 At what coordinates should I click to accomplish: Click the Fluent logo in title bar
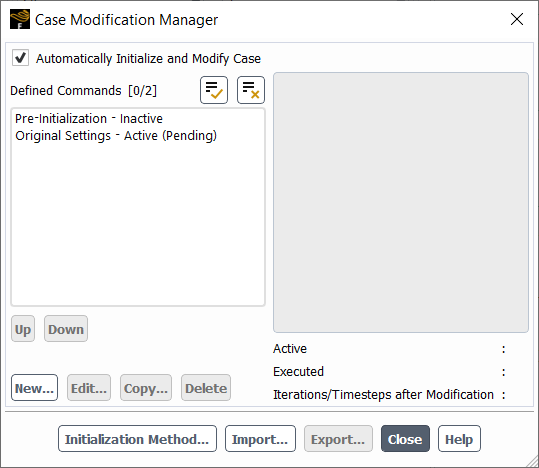click(x=20, y=19)
